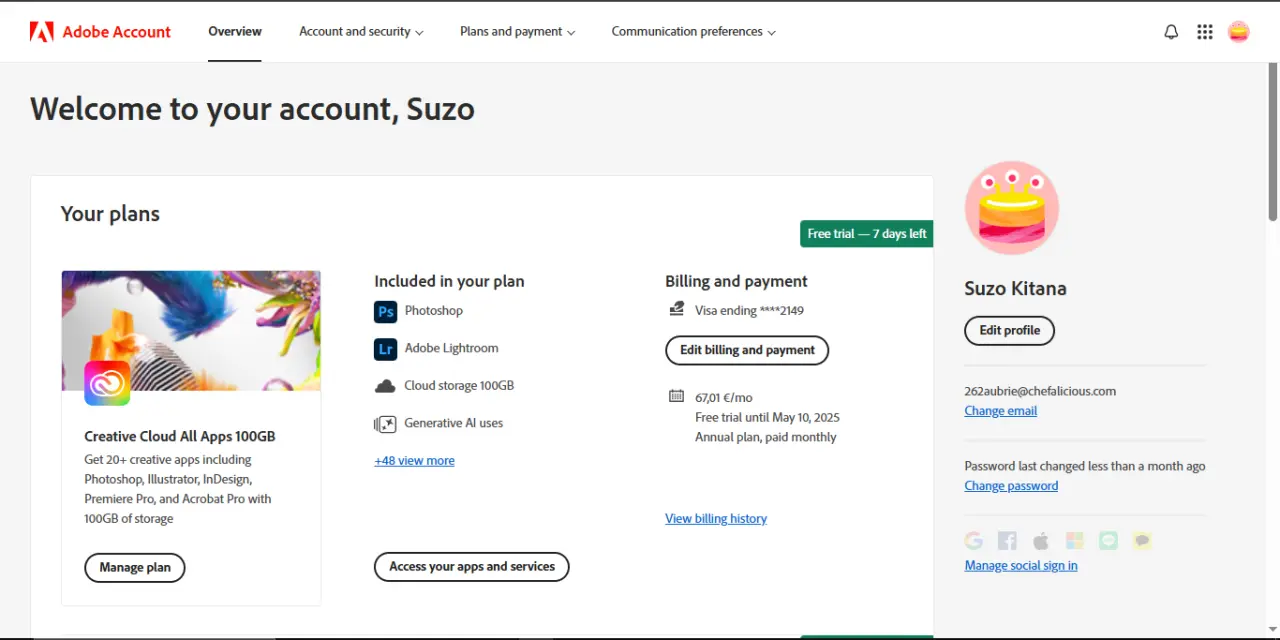This screenshot has height=640, width=1280.
Task: Click the Generative AI uses icon
Action: pyautogui.click(x=385, y=424)
